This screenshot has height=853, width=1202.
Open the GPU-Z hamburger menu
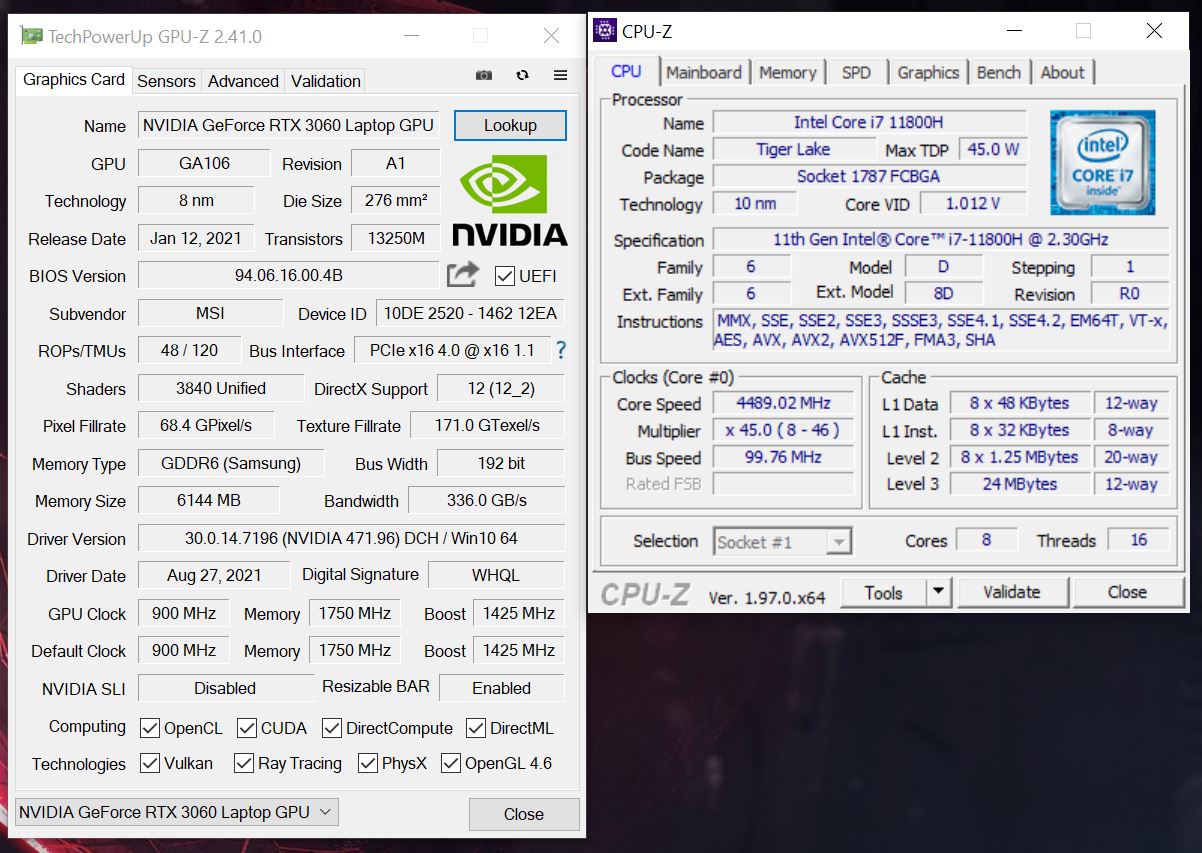click(x=560, y=76)
